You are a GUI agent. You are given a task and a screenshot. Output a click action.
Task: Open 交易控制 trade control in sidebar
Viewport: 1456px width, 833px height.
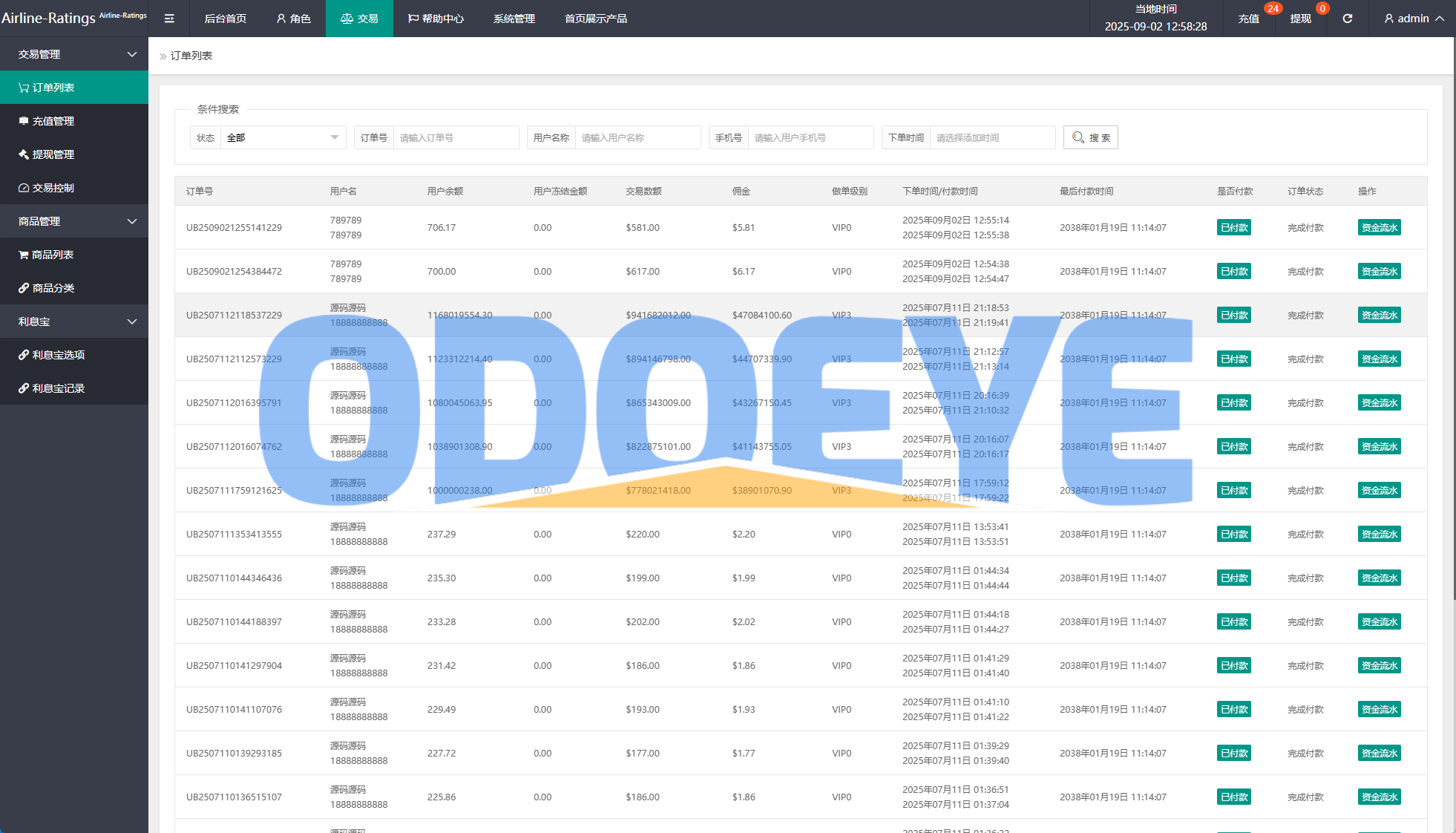53,188
